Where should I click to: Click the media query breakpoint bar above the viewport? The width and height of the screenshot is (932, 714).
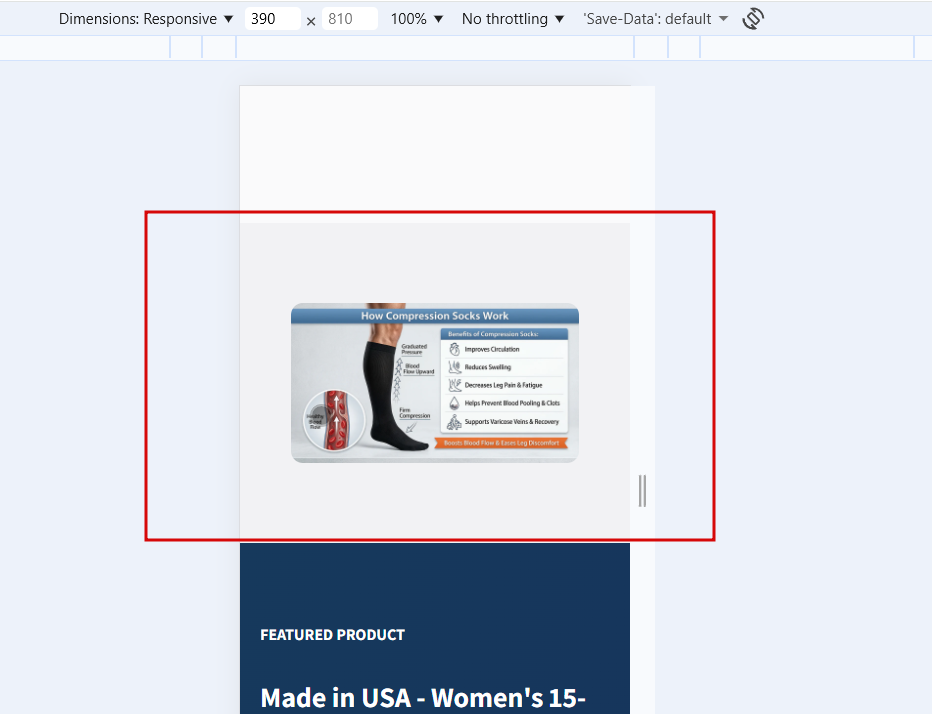point(466,48)
